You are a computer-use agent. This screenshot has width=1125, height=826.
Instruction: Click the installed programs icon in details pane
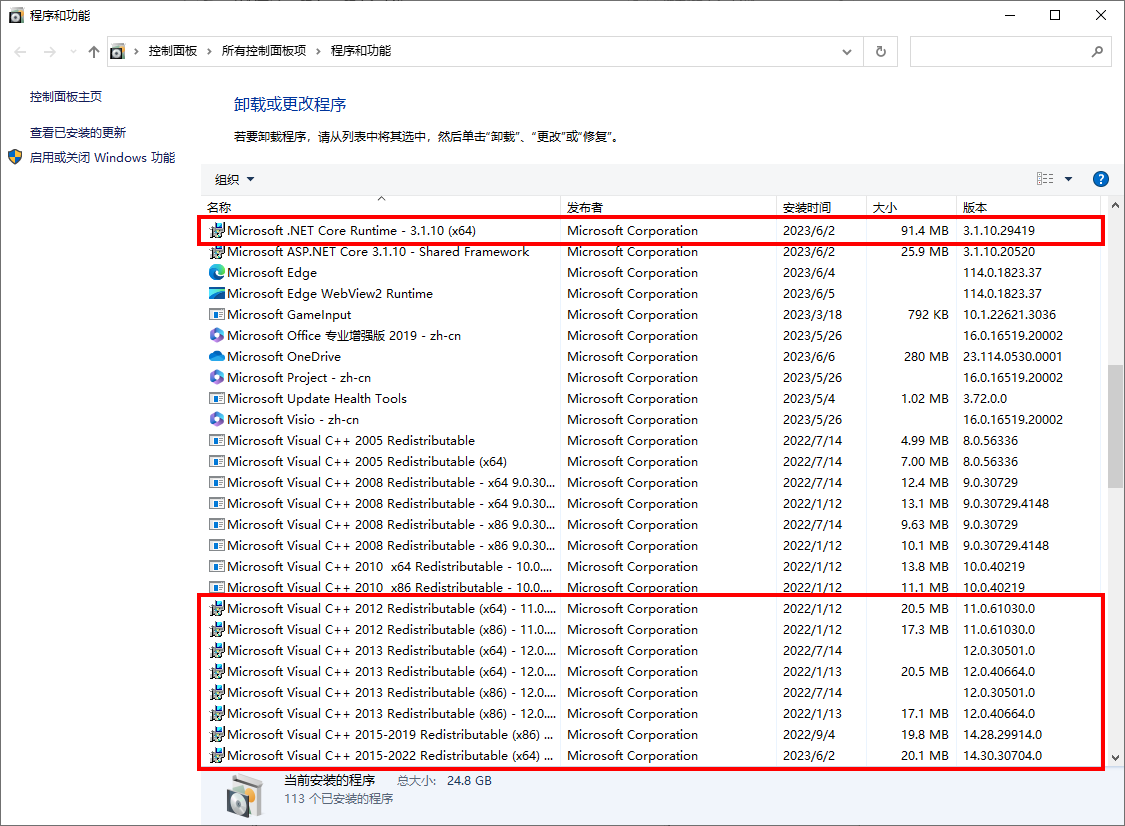[244, 795]
